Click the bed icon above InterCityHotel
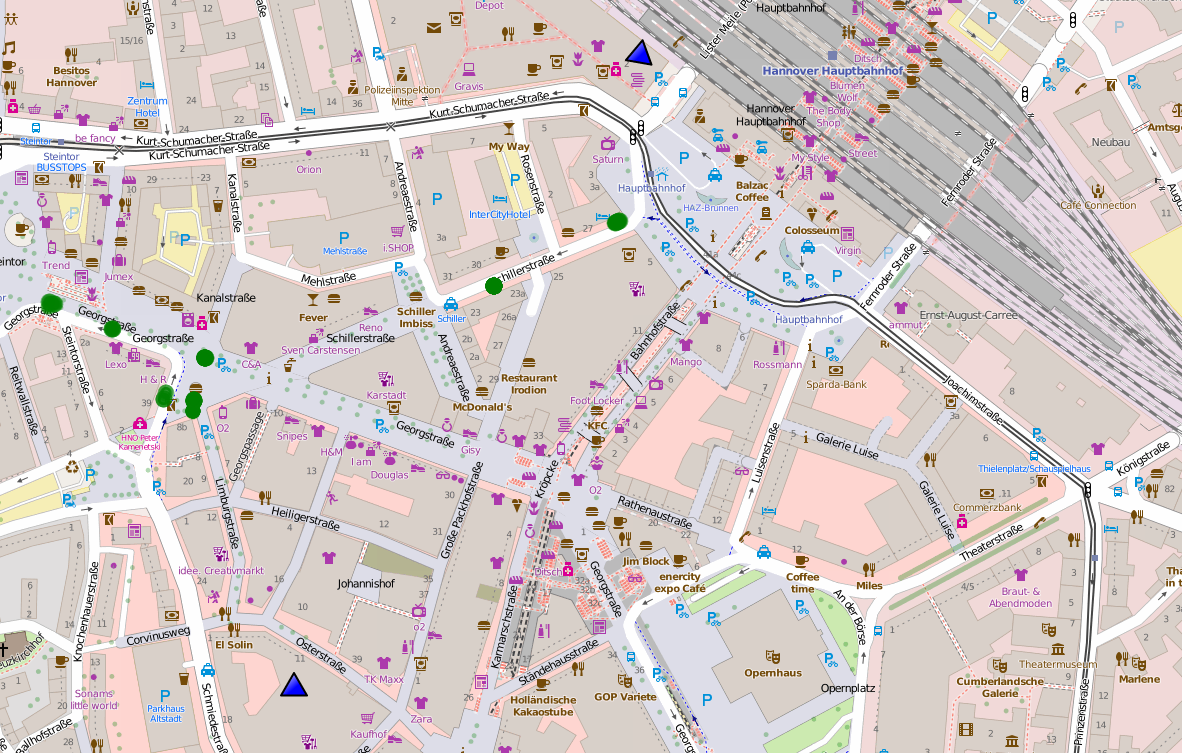 (499, 200)
